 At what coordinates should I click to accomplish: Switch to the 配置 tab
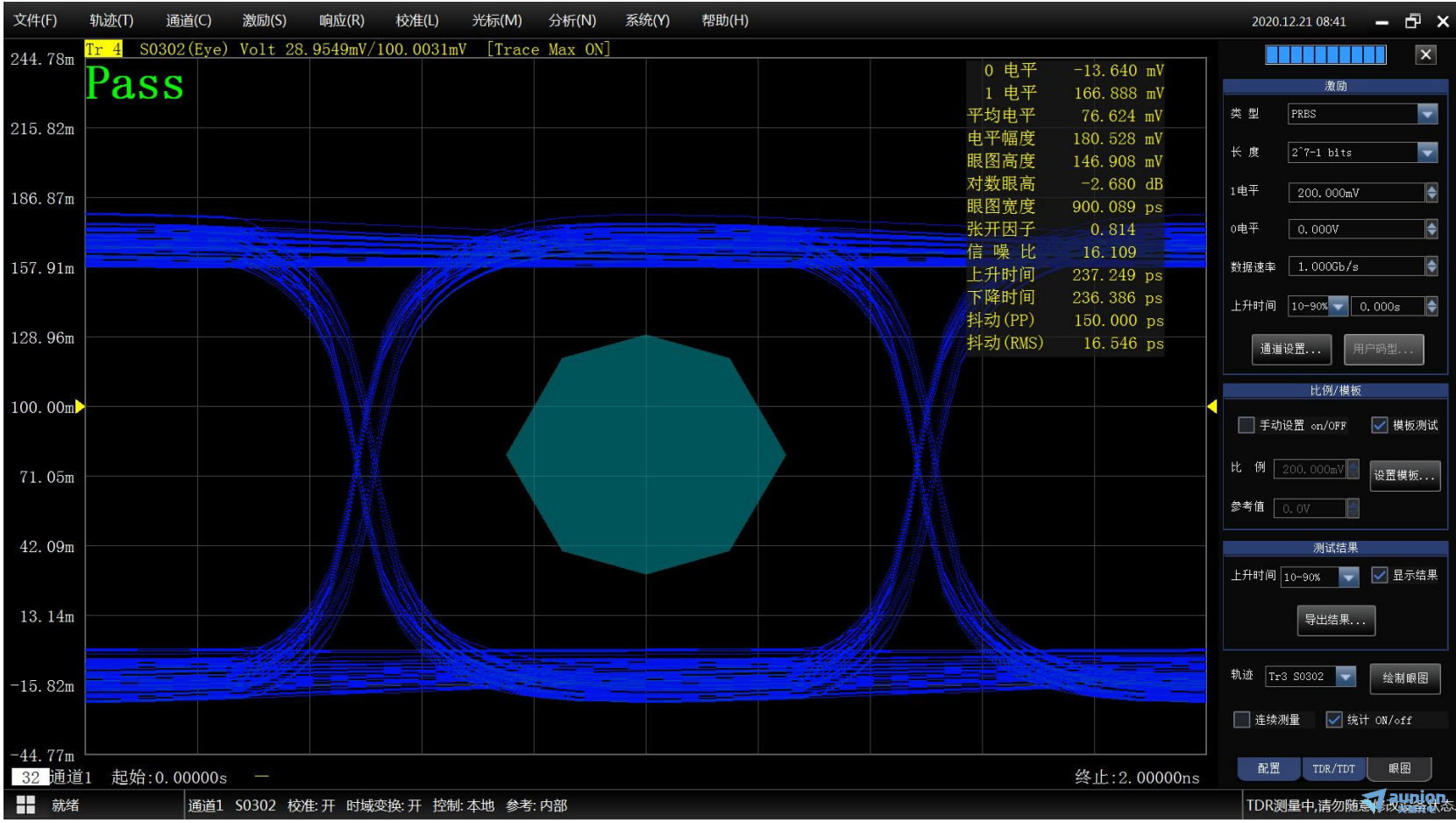point(1268,769)
